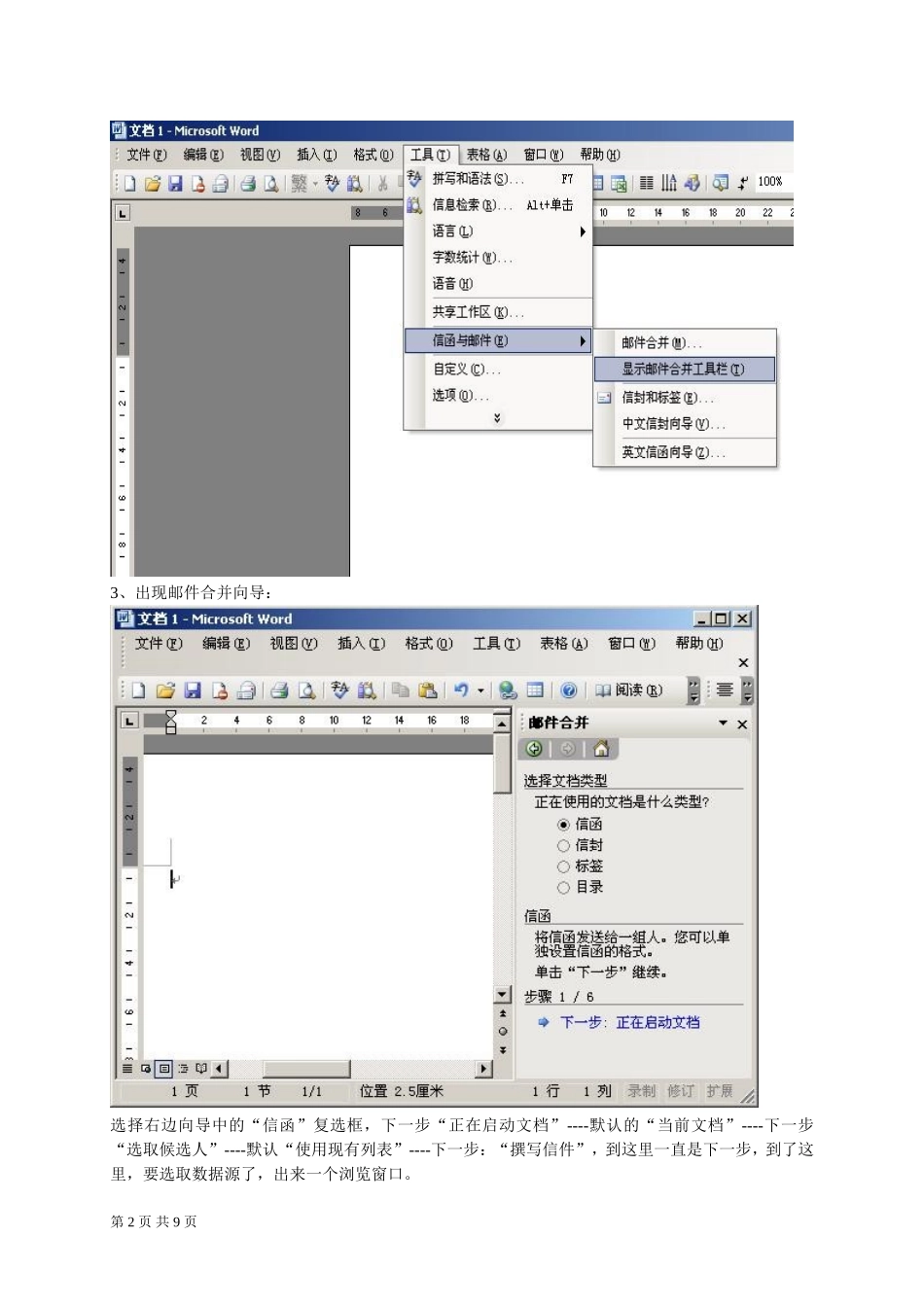Open 邮件合并 task pane dropdown arrow
This screenshot has width=924, height=1307.
723,724
